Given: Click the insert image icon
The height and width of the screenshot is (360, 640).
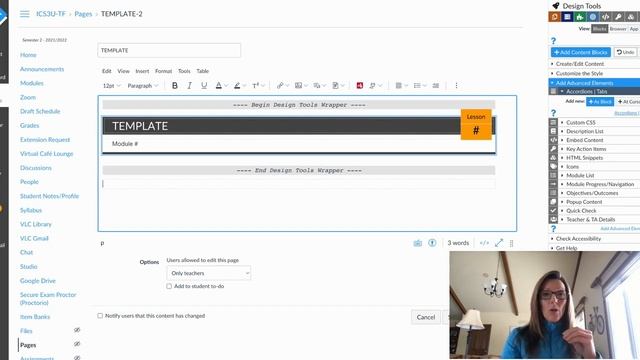Looking at the screenshot, I should pos(298,86).
